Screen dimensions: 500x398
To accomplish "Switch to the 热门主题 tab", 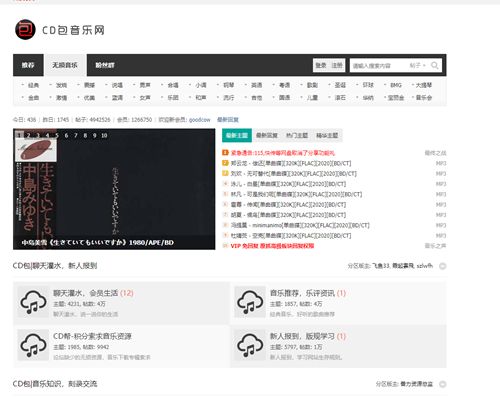I will pyautogui.click(x=297, y=135).
